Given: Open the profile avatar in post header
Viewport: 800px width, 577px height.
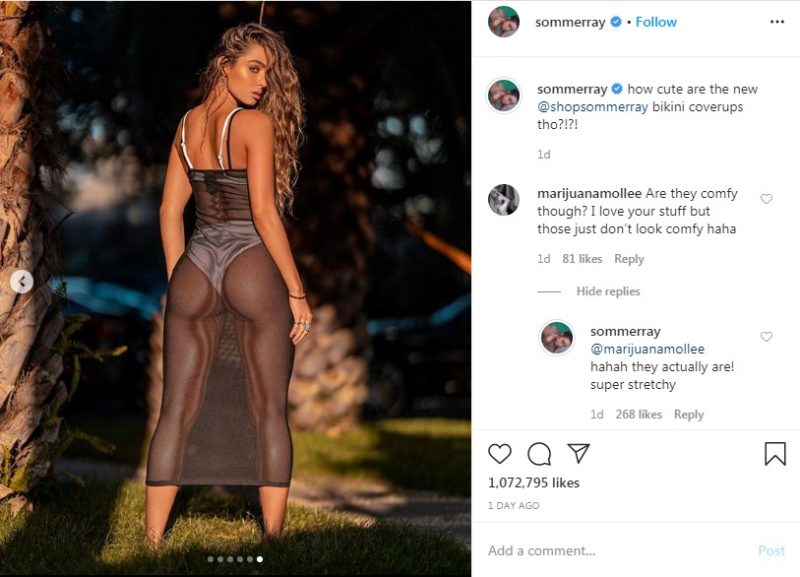Looking at the screenshot, I should [503, 22].
